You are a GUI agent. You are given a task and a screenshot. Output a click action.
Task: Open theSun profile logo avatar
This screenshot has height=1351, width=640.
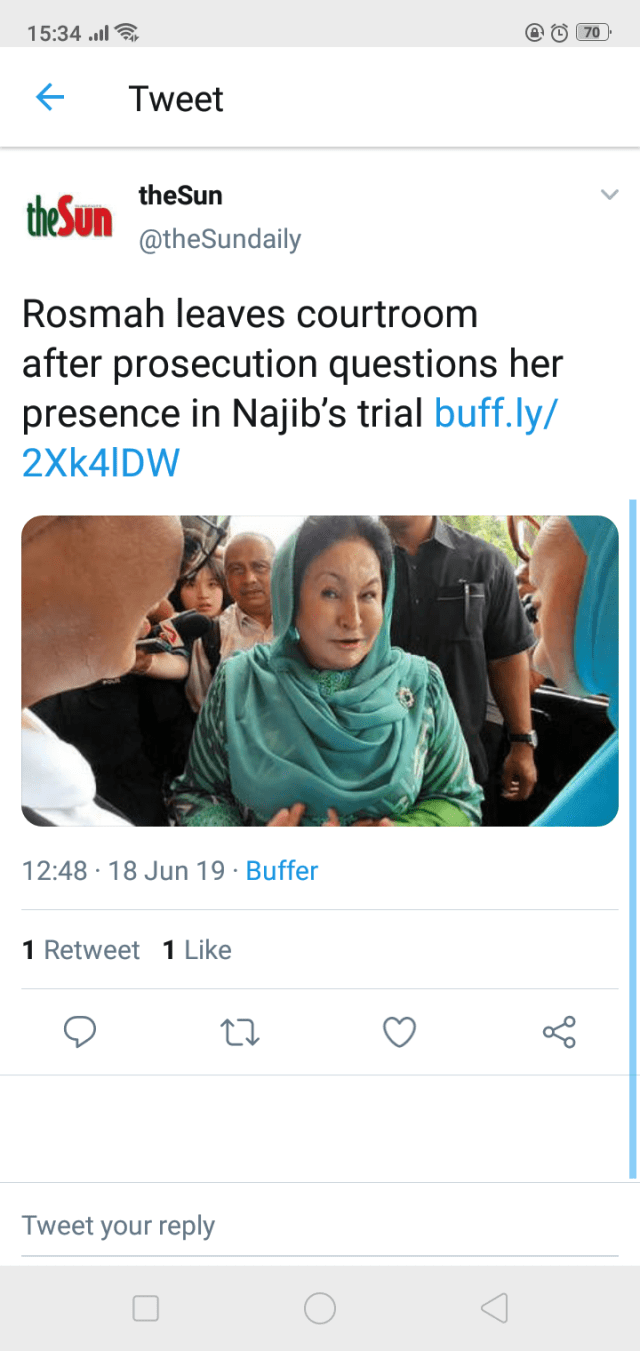point(69,217)
